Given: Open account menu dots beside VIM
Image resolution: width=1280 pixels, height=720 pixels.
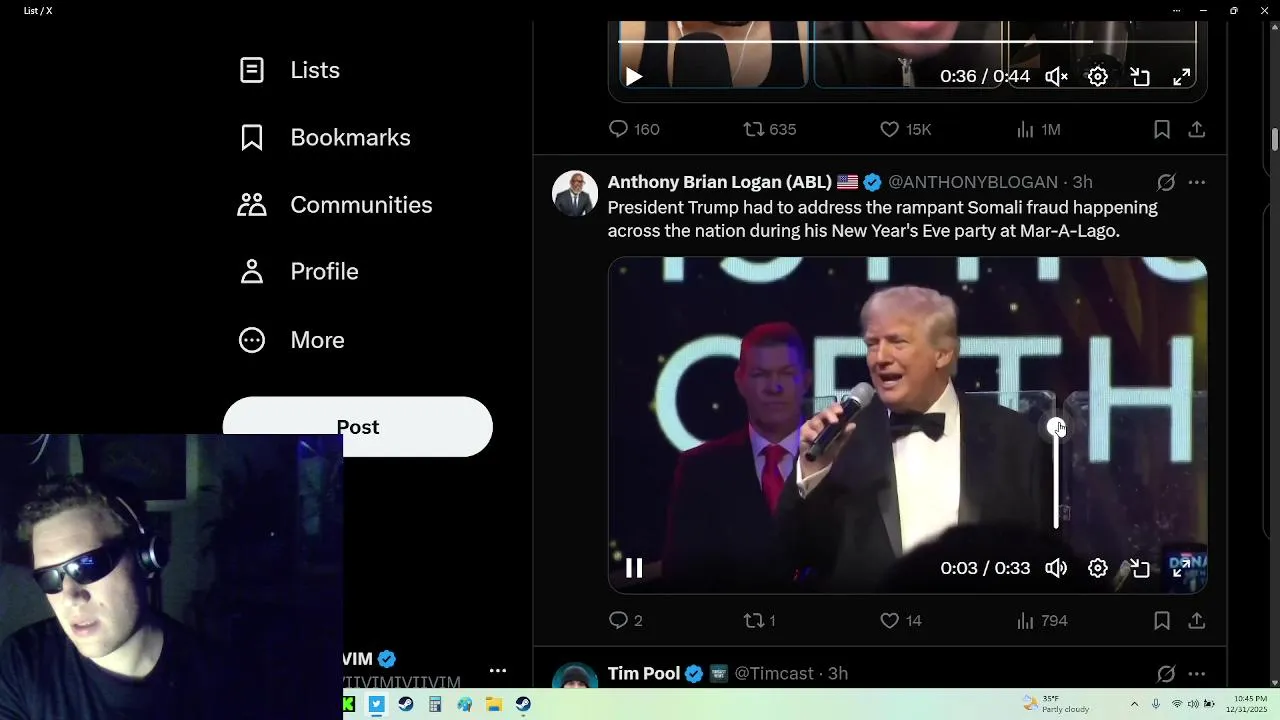Looking at the screenshot, I should [498, 671].
